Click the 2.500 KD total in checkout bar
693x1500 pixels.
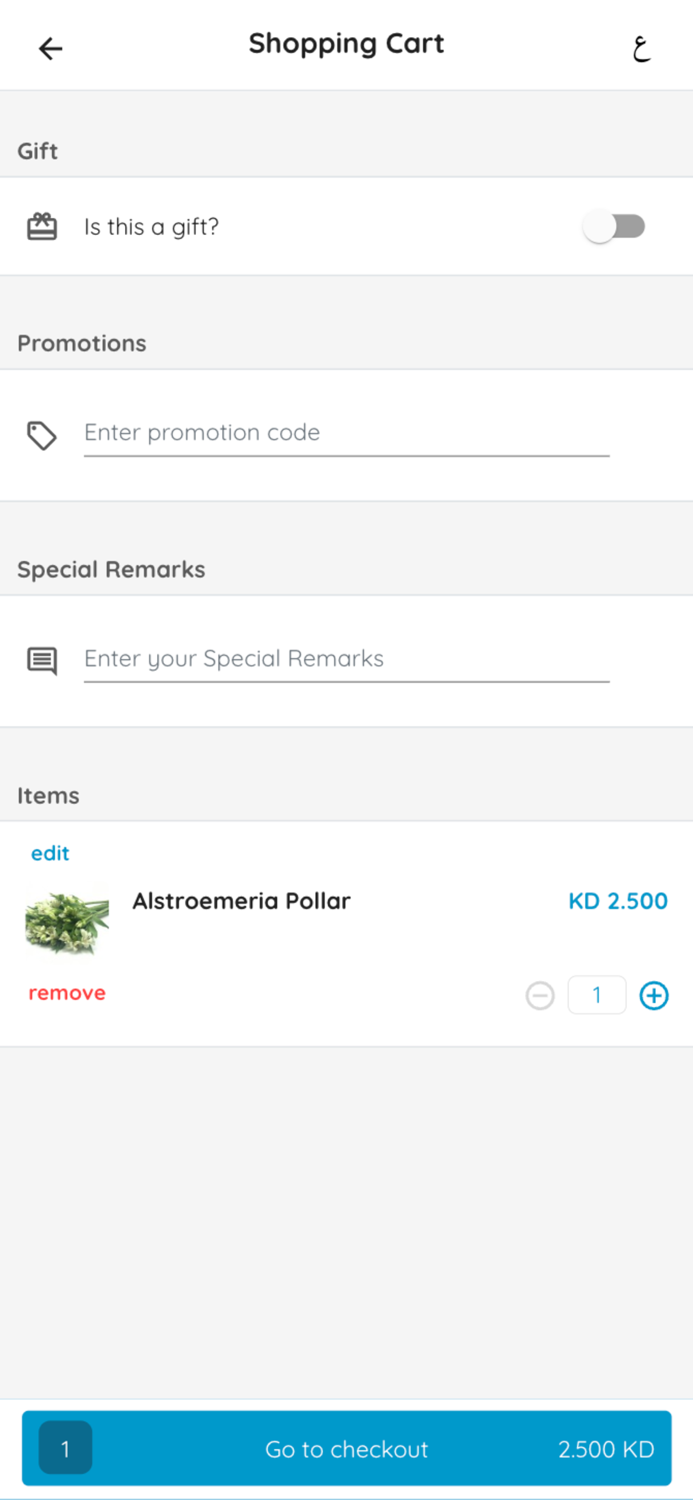point(606,1449)
